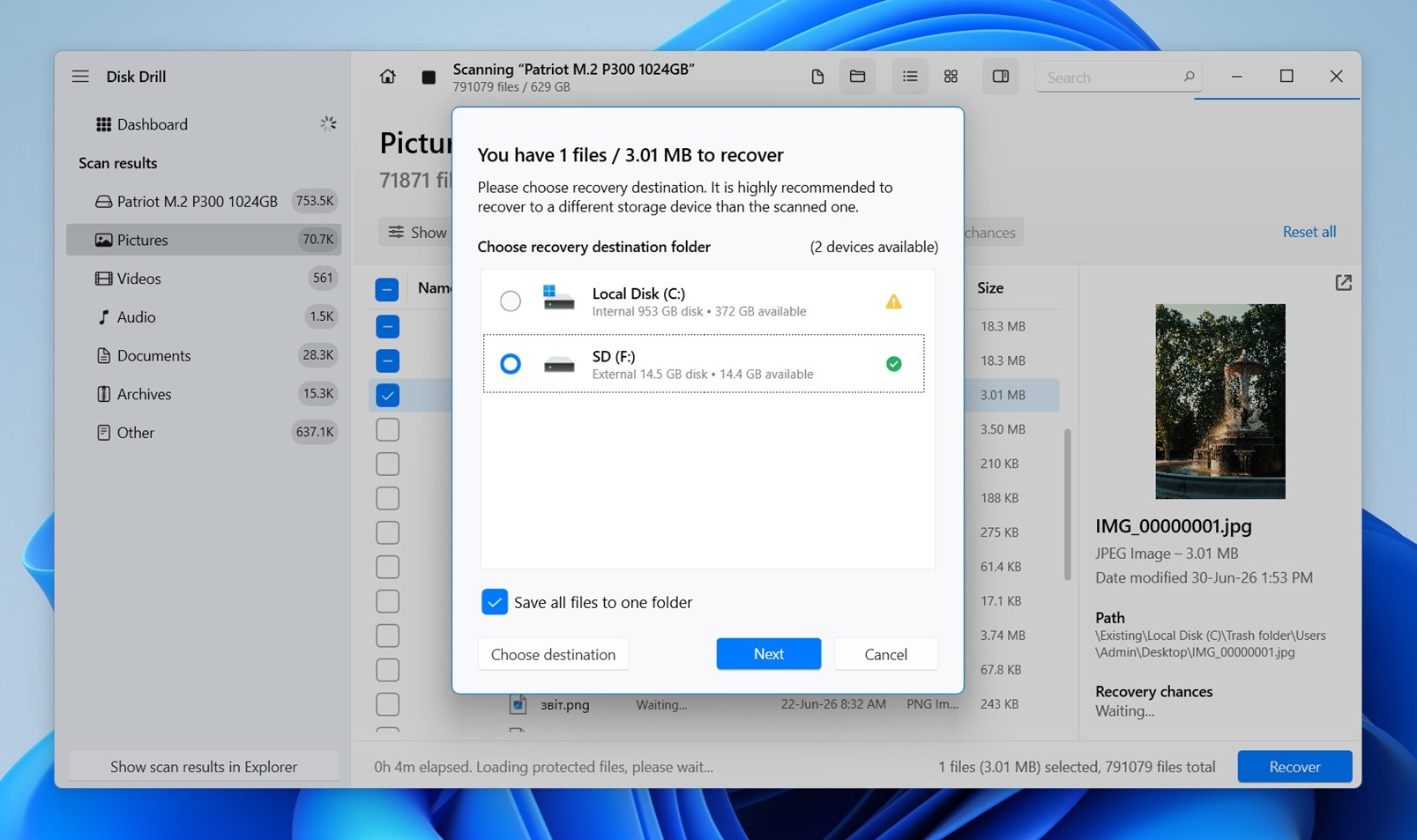Click the 67.8 KB size cell
This screenshot has width=1417, height=840.
point(1001,670)
